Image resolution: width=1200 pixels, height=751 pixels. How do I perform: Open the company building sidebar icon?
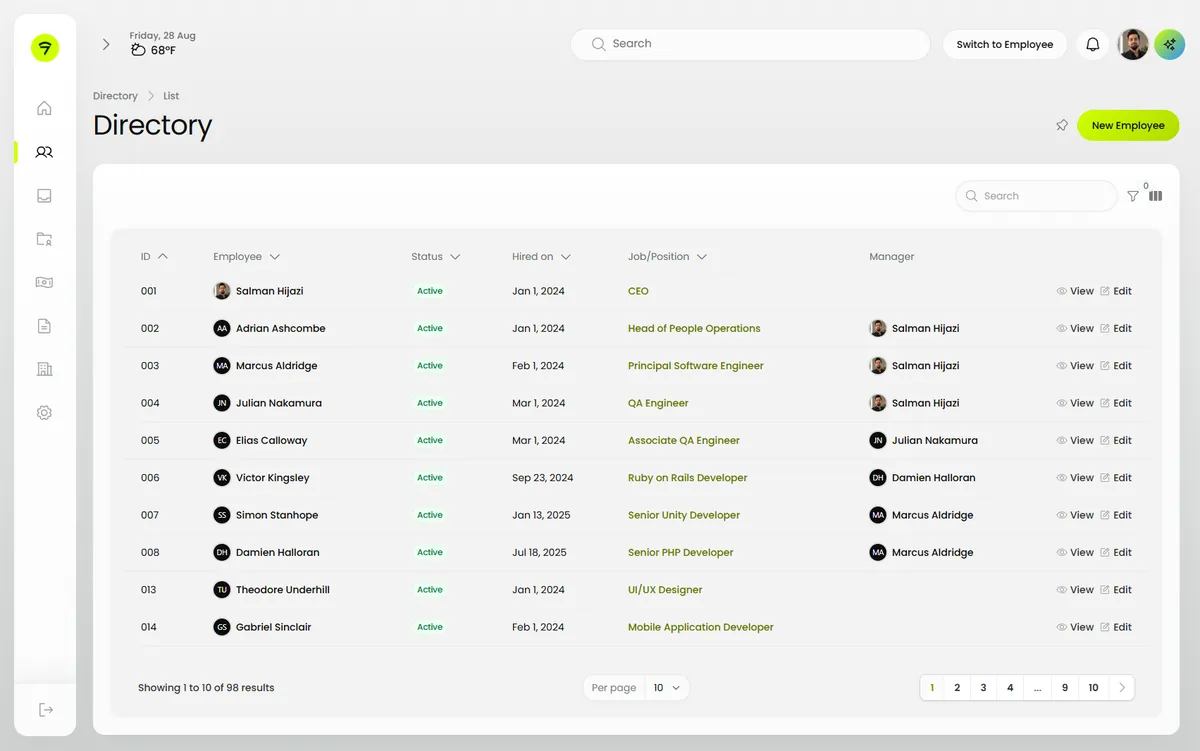point(44,369)
